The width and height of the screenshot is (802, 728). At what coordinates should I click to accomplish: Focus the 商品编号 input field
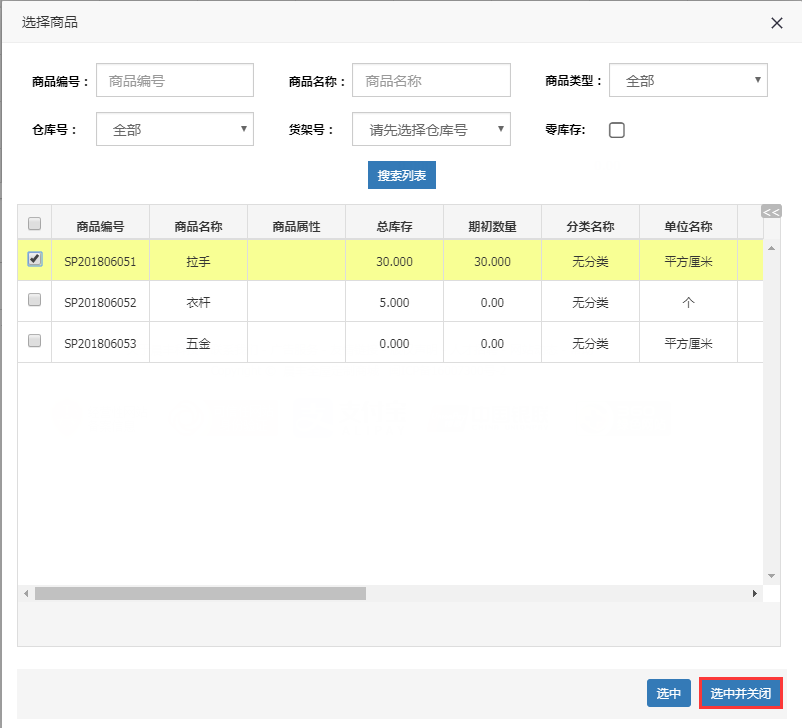point(175,80)
